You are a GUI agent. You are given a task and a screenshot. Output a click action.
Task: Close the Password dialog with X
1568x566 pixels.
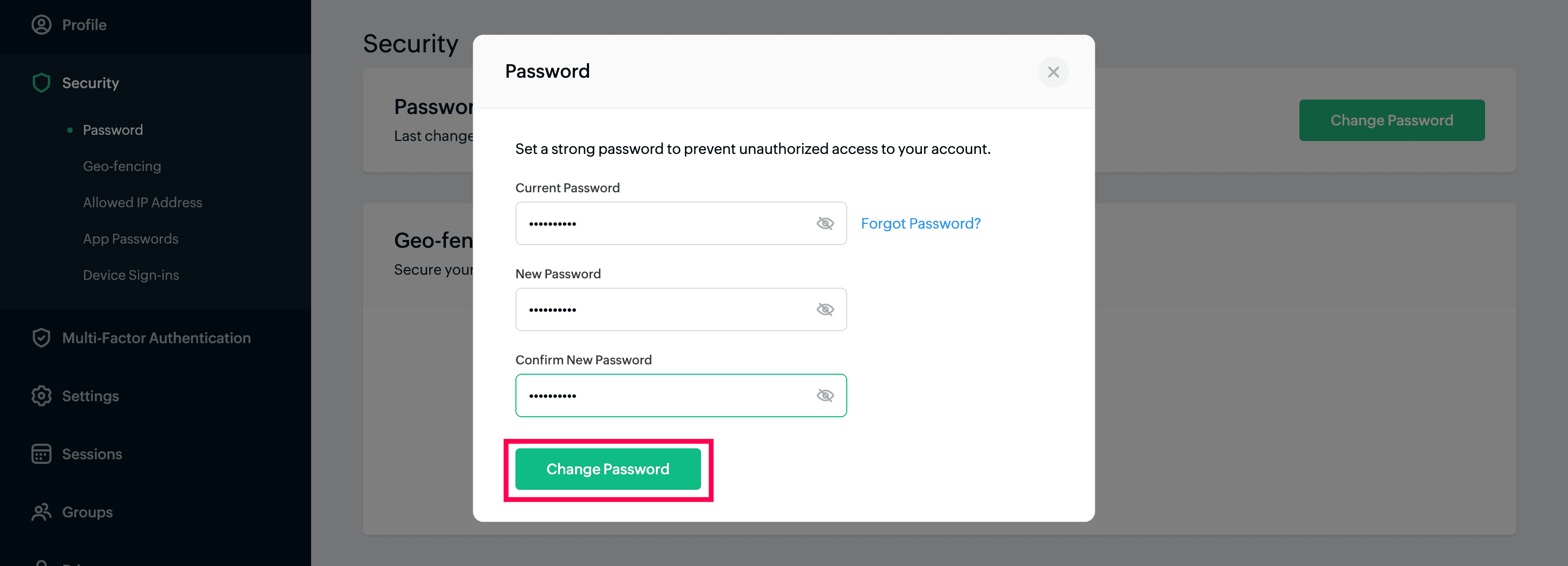1053,72
